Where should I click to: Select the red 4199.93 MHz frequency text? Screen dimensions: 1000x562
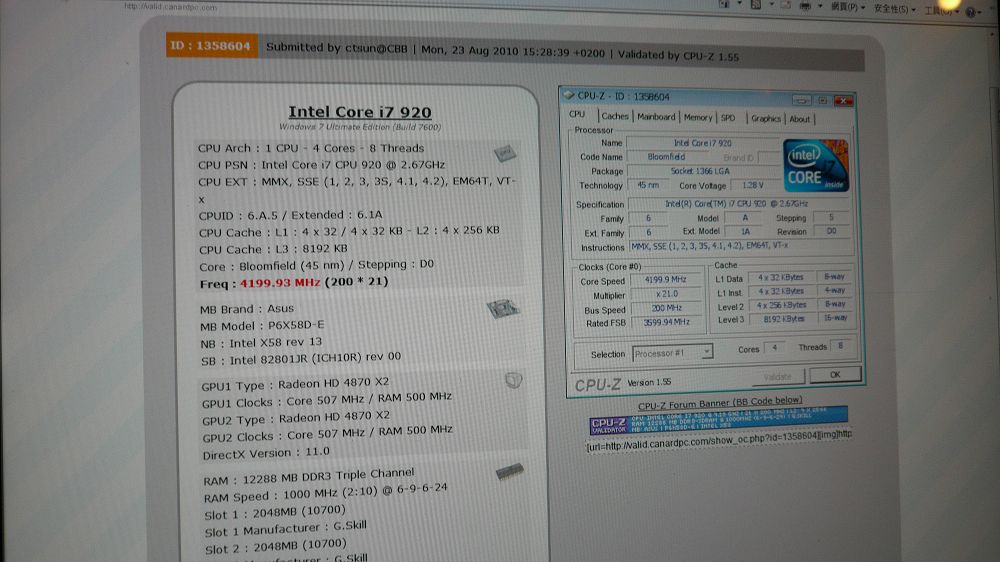(x=280, y=283)
